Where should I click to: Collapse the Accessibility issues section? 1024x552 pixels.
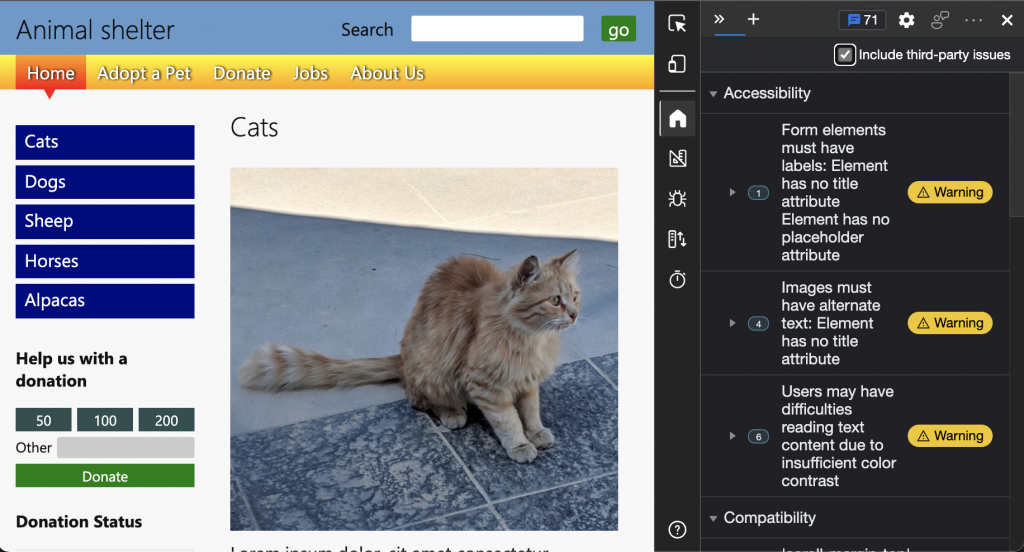click(x=713, y=93)
